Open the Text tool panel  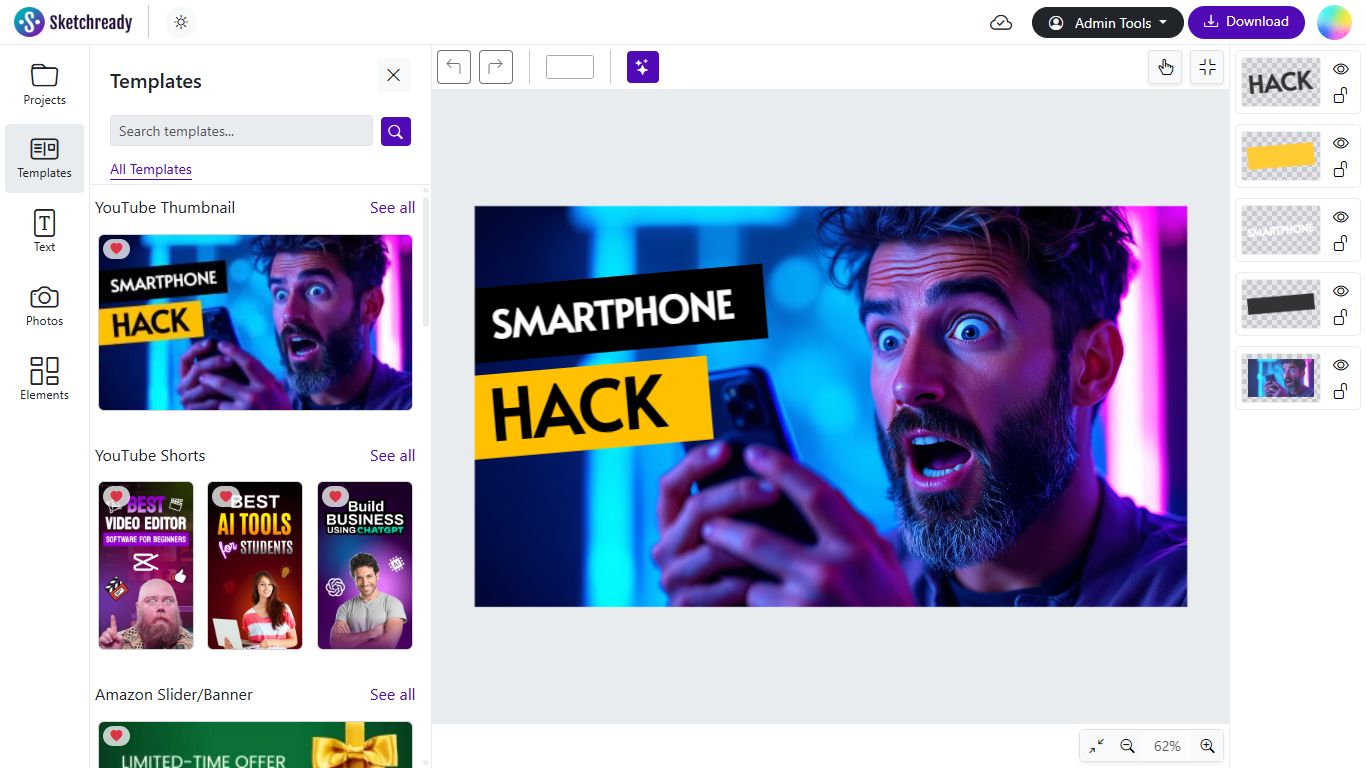click(x=45, y=232)
